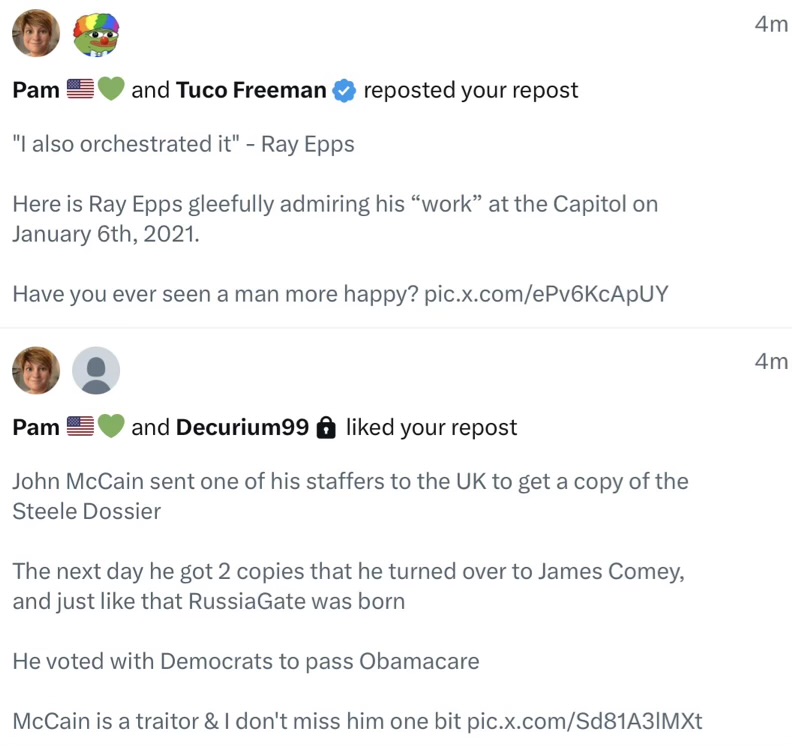Click the "reposted your repost" text

point(470,91)
